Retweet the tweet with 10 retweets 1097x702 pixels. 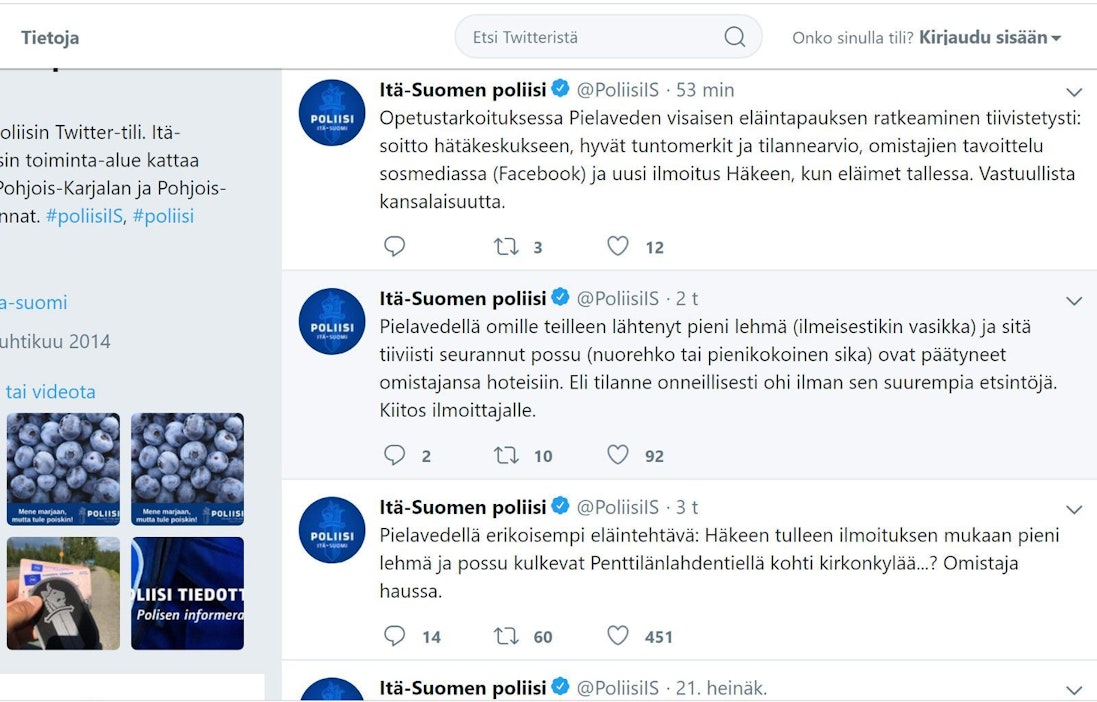(506, 455)
